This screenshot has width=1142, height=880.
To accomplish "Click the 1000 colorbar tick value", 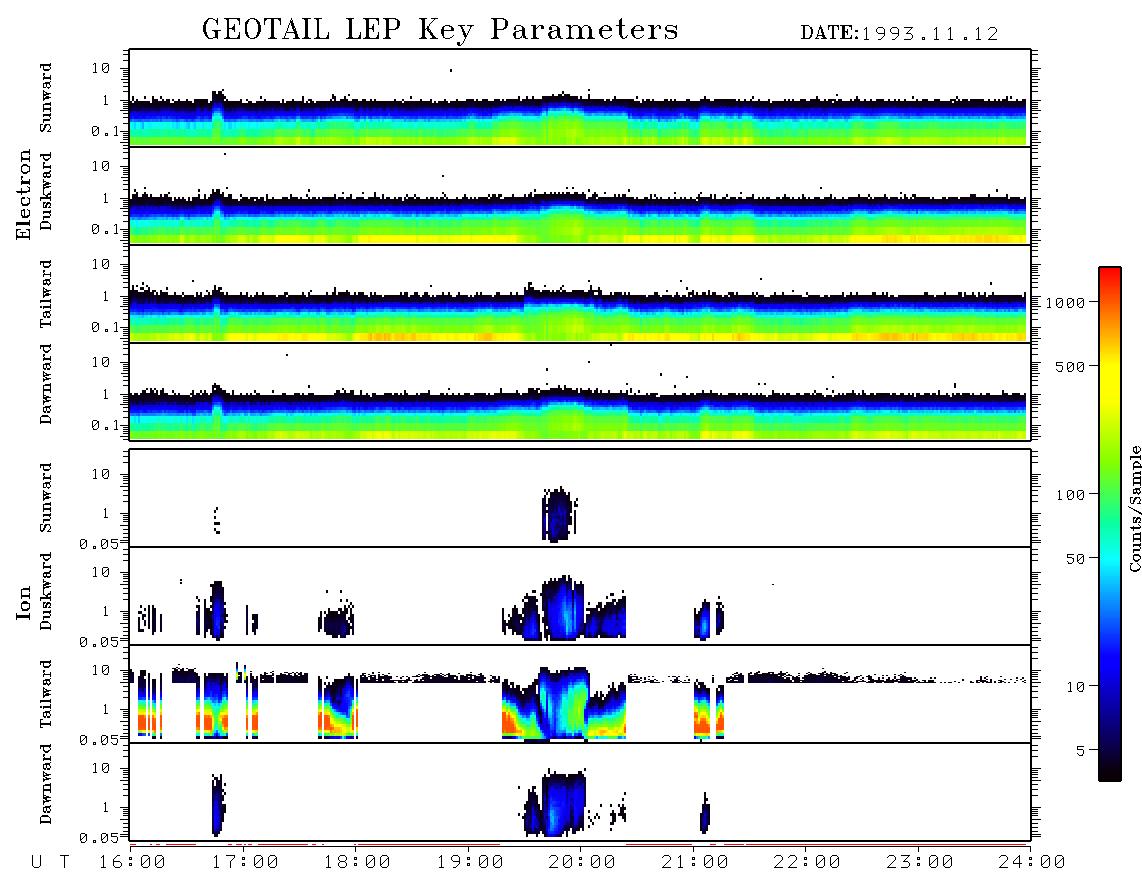I will click(1065, 302).
